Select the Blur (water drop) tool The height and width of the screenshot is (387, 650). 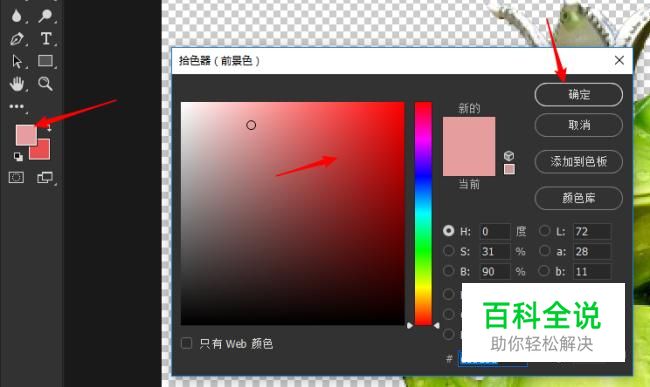point(16,16)
